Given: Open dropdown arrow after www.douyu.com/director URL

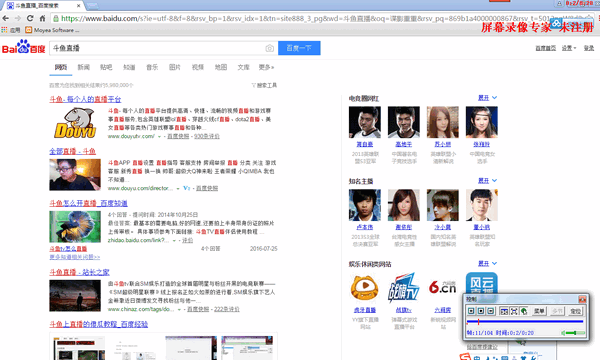Looking at the screenshot, I should (x=178, y=189).
